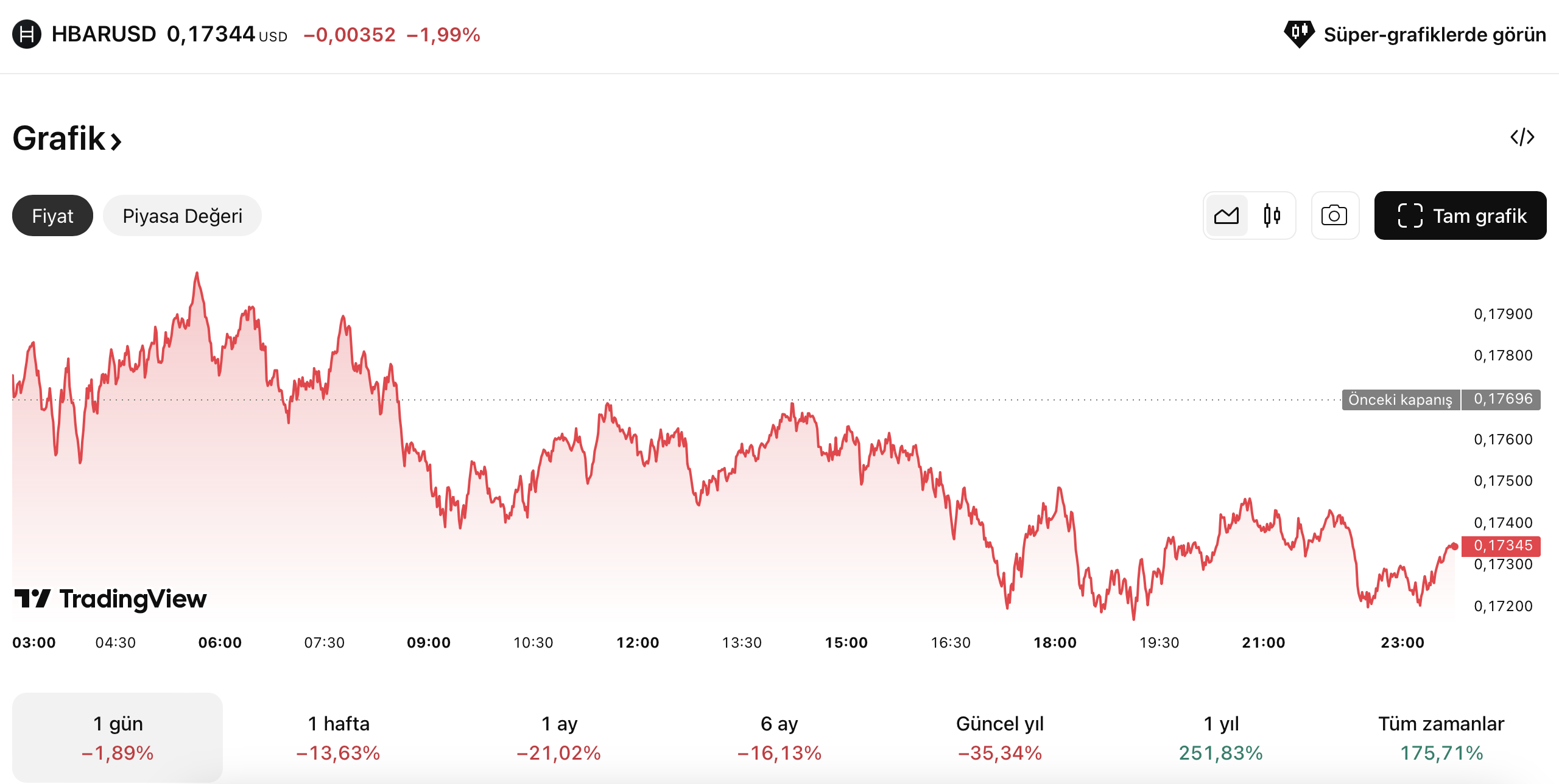Switch chart to Piyasa Değeri
The height and width of the screenshot is (784, 1559).
[182, 215]
